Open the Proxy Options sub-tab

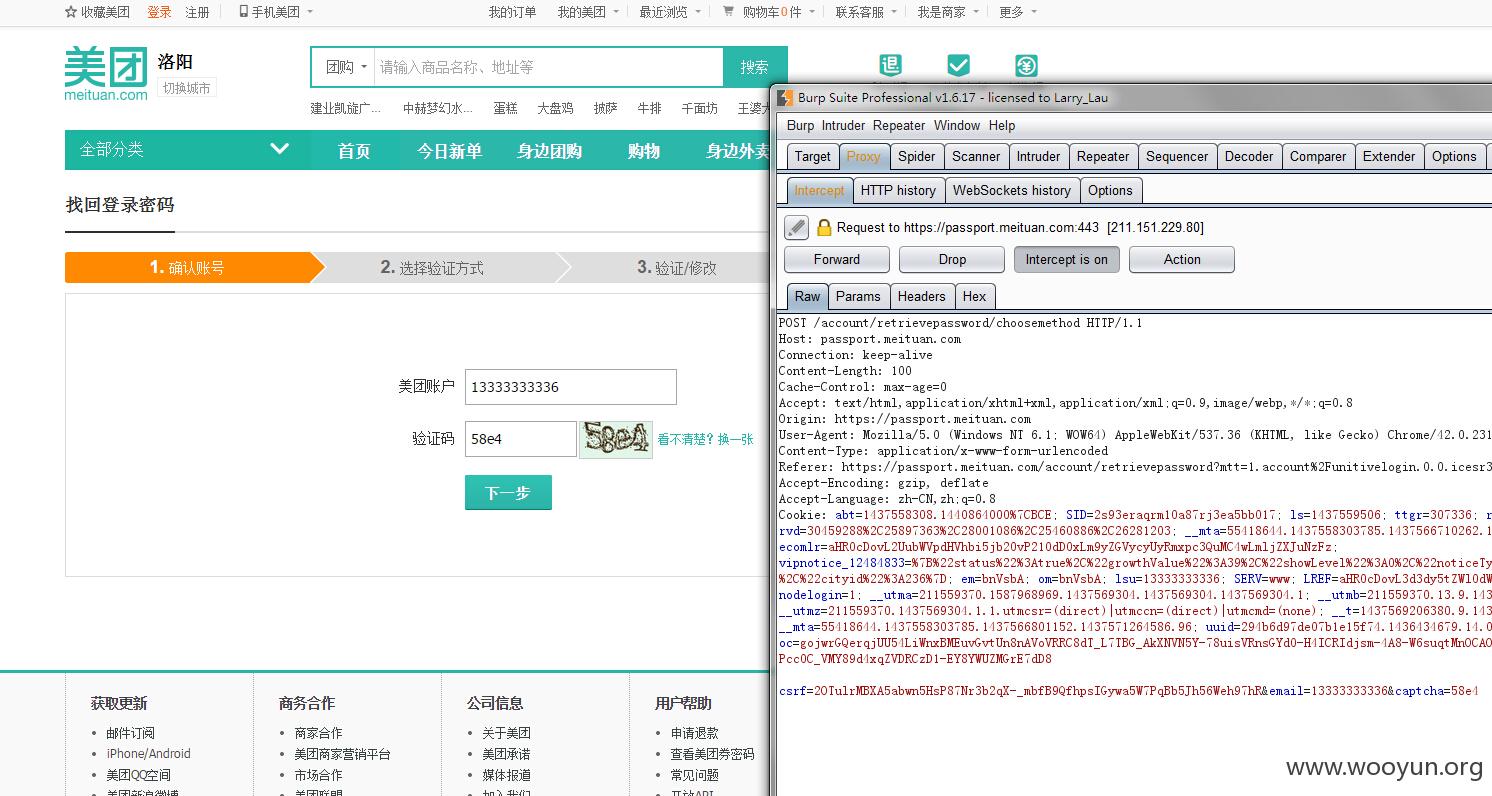click(1110, 190)
